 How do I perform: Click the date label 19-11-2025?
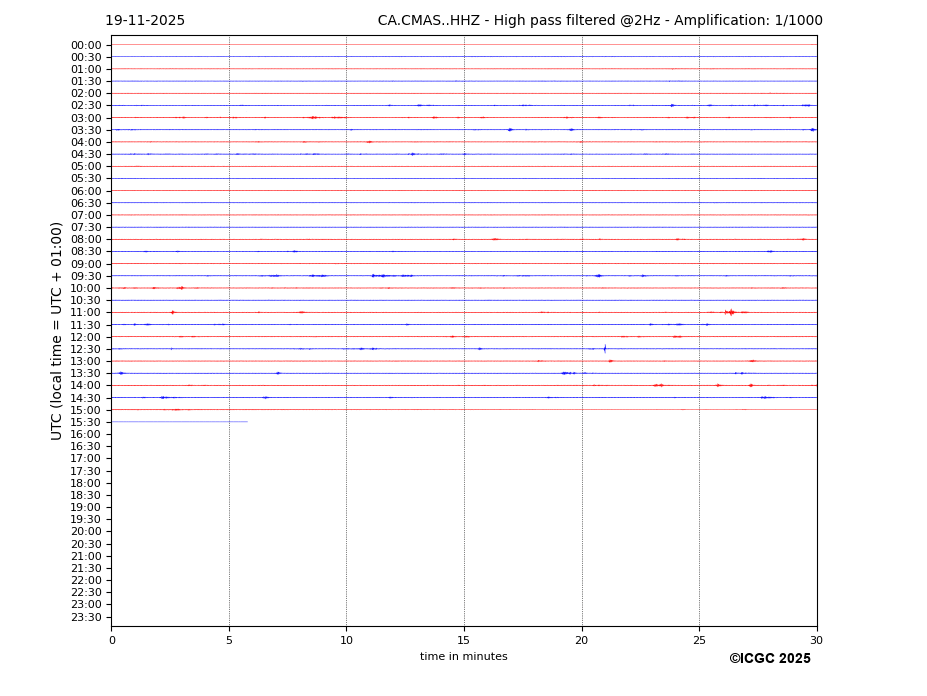(145, 21)
